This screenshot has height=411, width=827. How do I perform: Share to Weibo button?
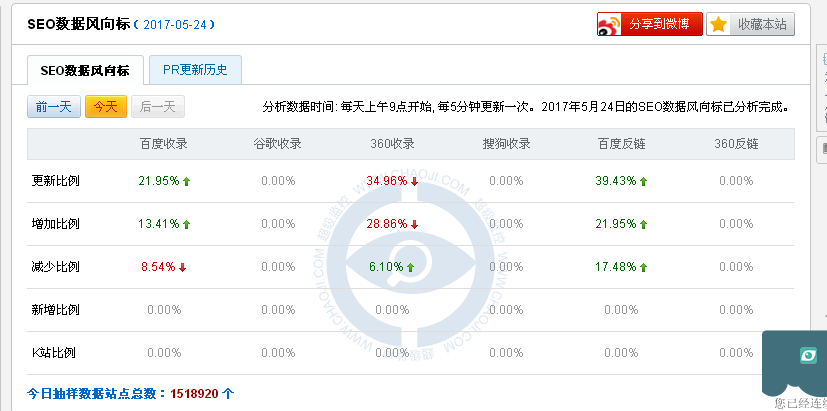click(650, 24)
